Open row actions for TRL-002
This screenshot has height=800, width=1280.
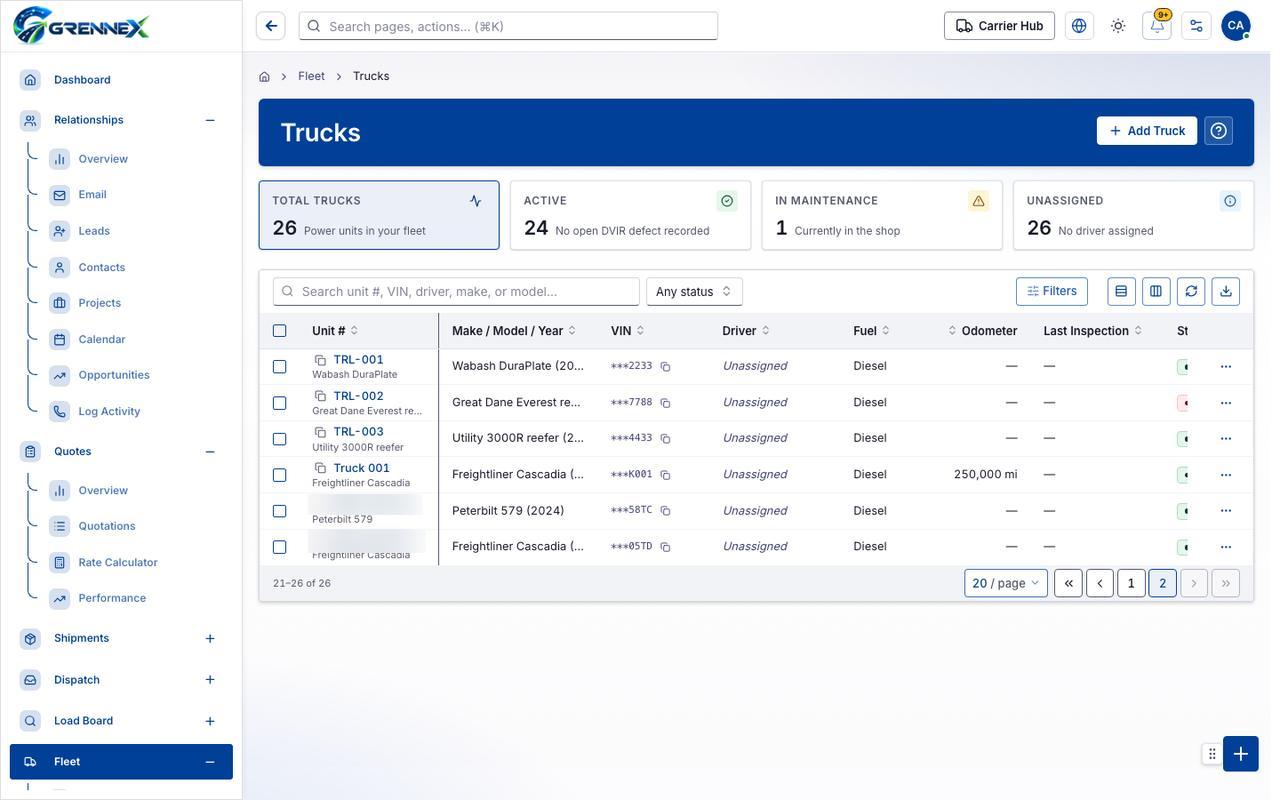coord(1226,403)
